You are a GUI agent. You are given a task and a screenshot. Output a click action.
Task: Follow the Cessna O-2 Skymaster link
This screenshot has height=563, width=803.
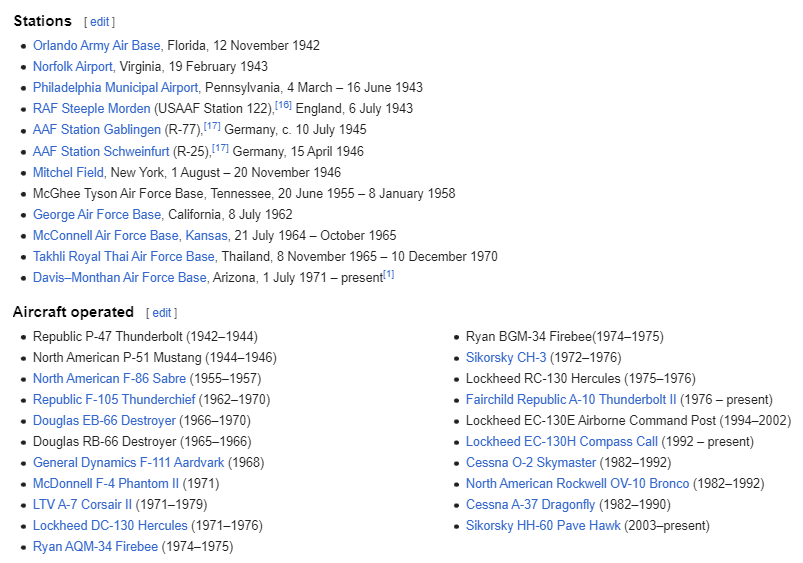531,463
